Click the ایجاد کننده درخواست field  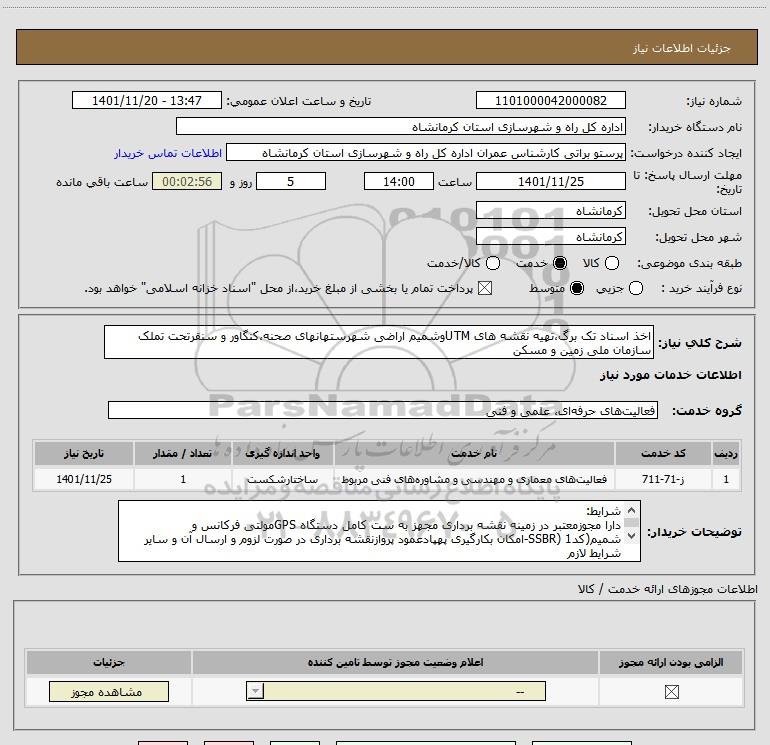426,153
